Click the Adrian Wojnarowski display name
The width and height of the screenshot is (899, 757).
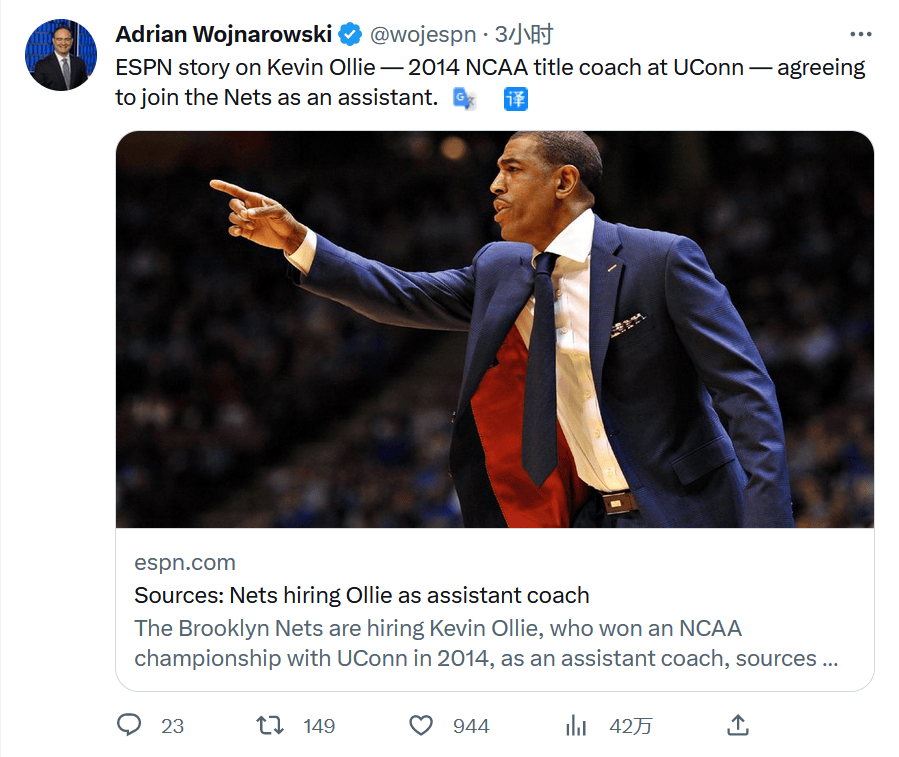pyautogui.click(x=223, y=34)
